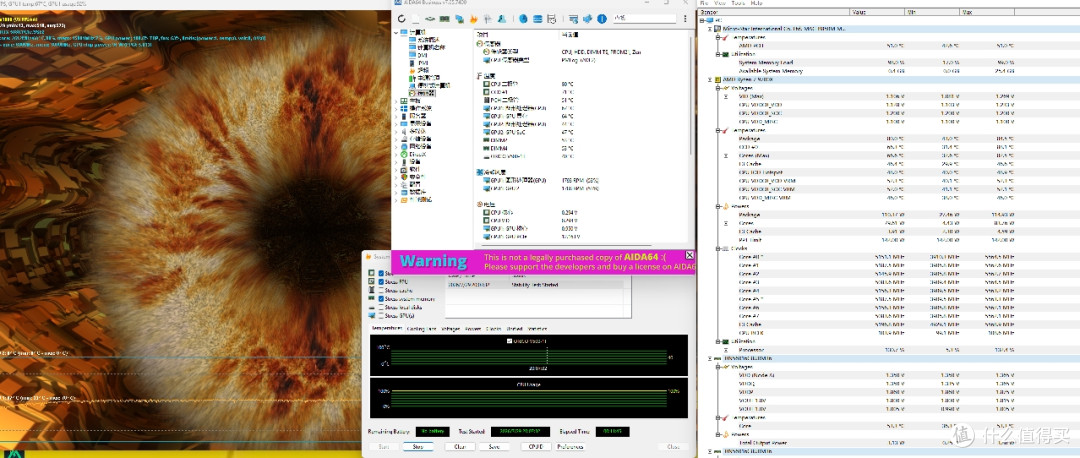Close the pink AIDA64 warning banner
1080x458 pixels.
tap(689, 255)
